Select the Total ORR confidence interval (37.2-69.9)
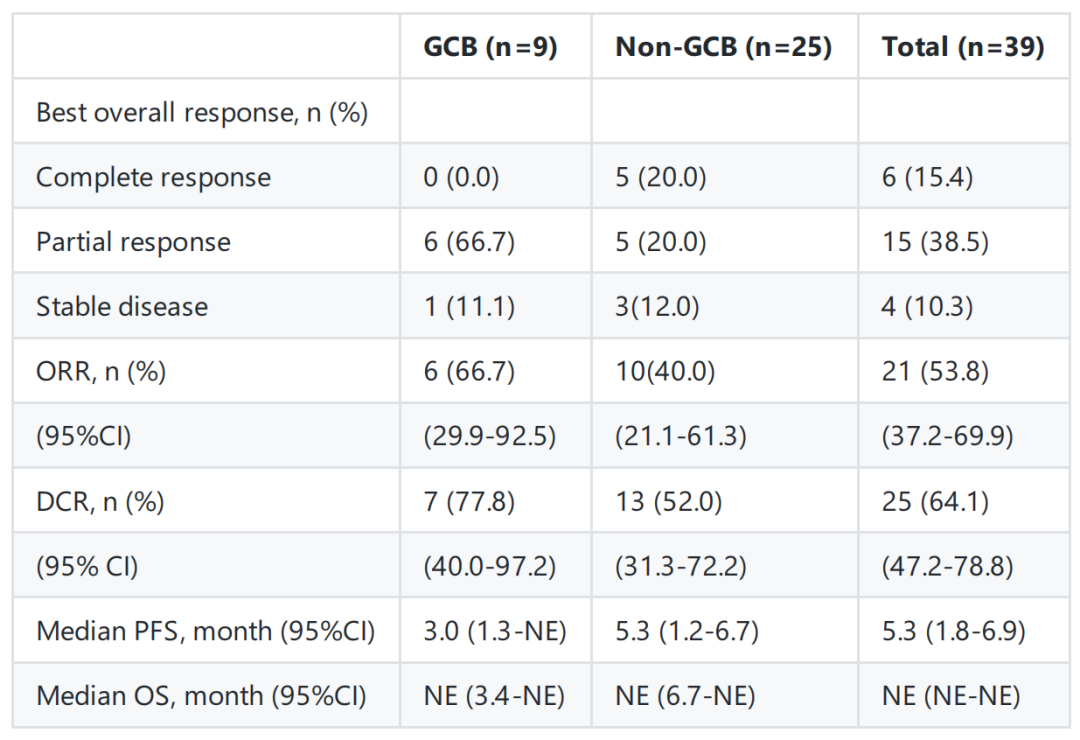The image size is (1080, 740). tap(947, 436)
